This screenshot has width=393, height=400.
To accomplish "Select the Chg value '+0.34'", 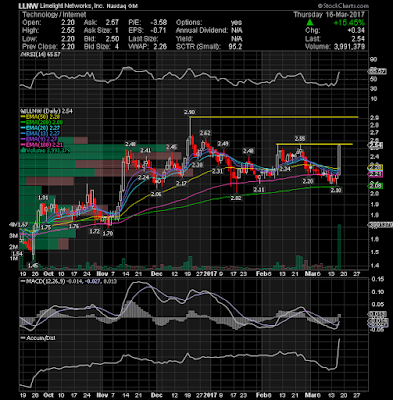I will tap(356, 31).
